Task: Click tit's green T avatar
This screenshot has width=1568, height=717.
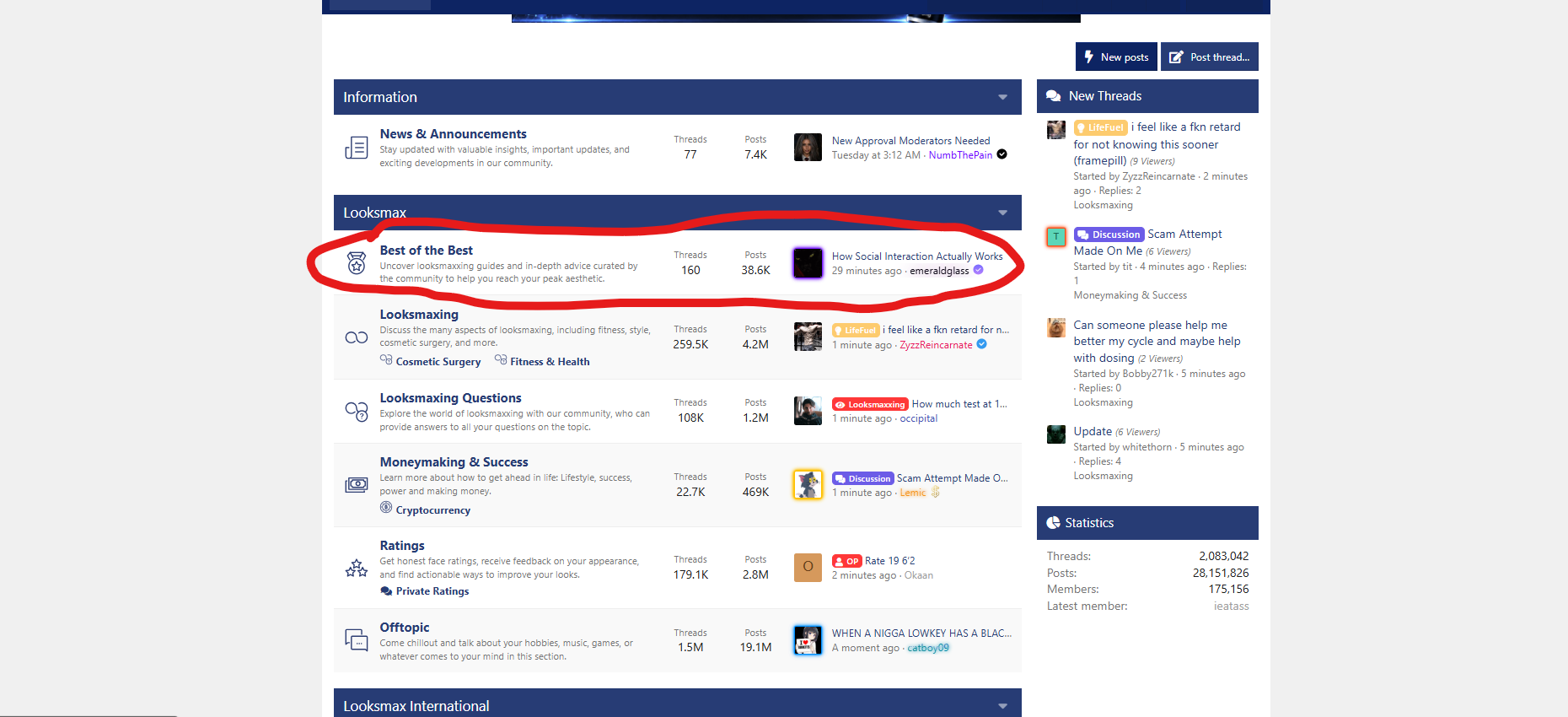Action: pos(1056,237)
